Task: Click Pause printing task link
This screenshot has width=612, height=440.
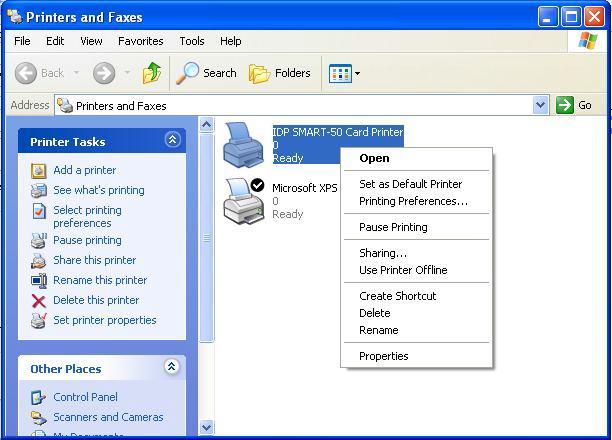Action: [87, 240]
